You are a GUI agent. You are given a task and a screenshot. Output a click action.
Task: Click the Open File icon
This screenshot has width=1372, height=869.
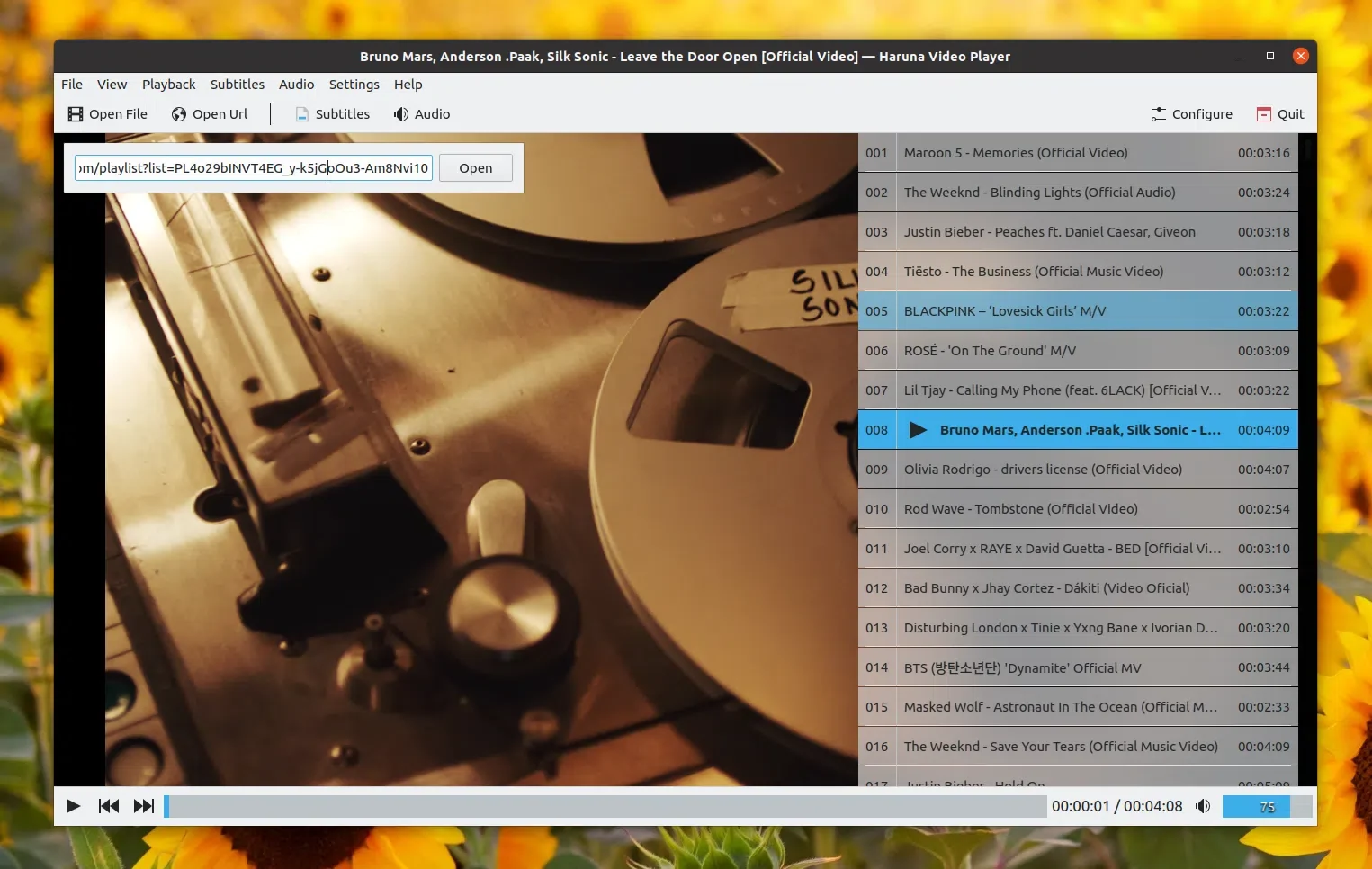coord(76,114)
